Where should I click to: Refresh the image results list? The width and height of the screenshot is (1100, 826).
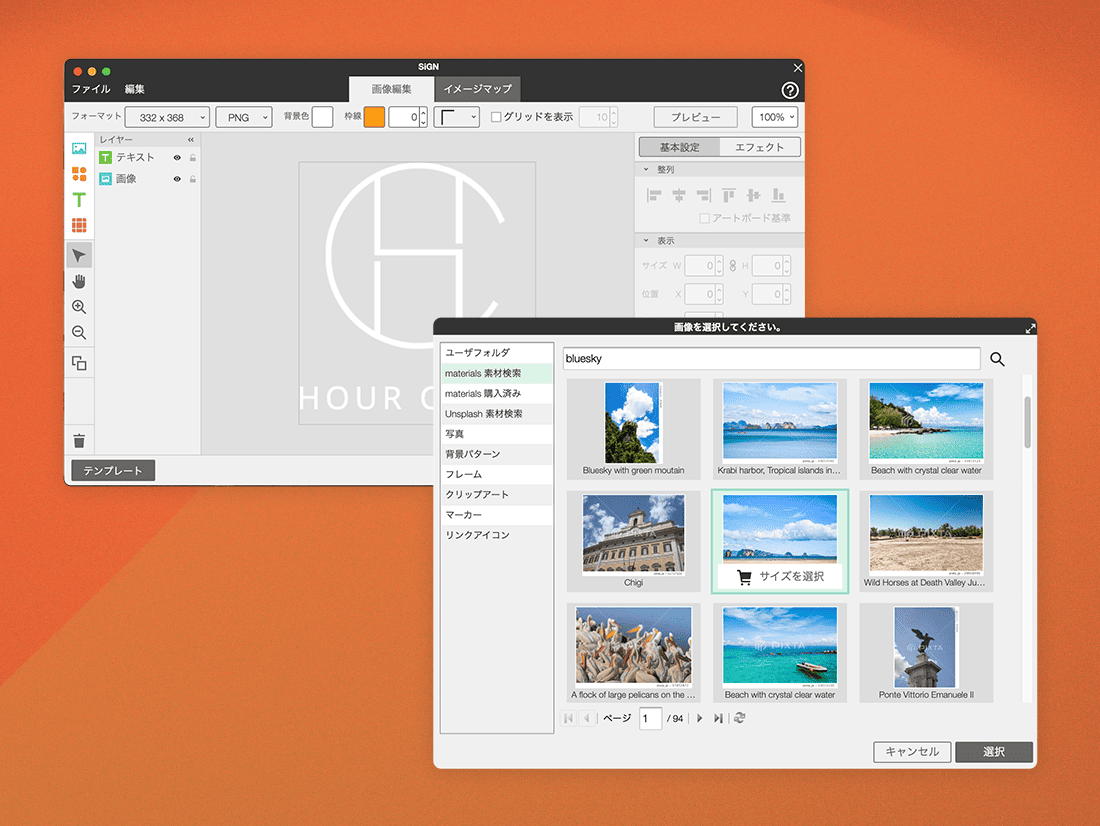(739, 718)
